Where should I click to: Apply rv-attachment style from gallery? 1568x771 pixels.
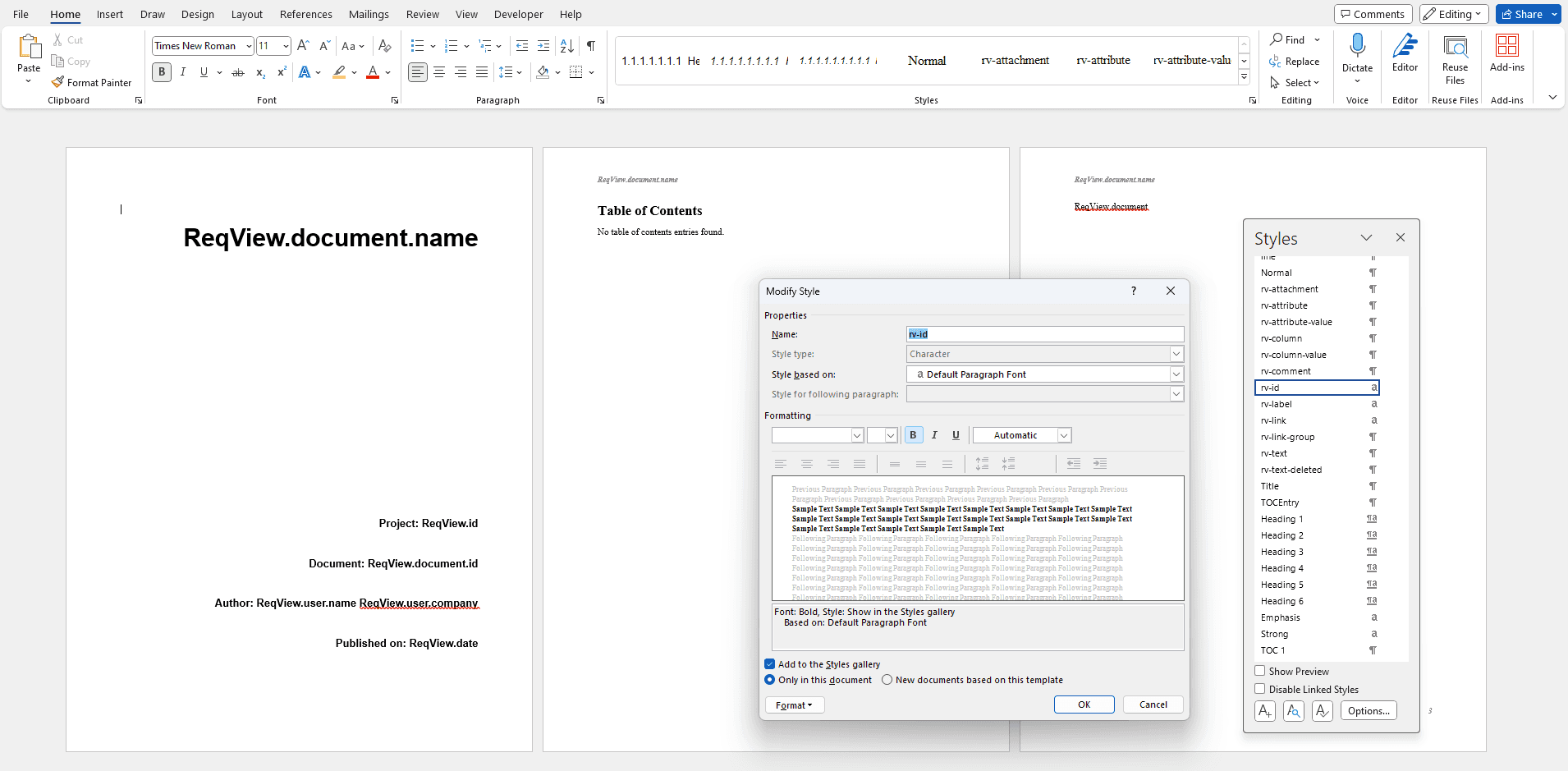point(1015,61)
